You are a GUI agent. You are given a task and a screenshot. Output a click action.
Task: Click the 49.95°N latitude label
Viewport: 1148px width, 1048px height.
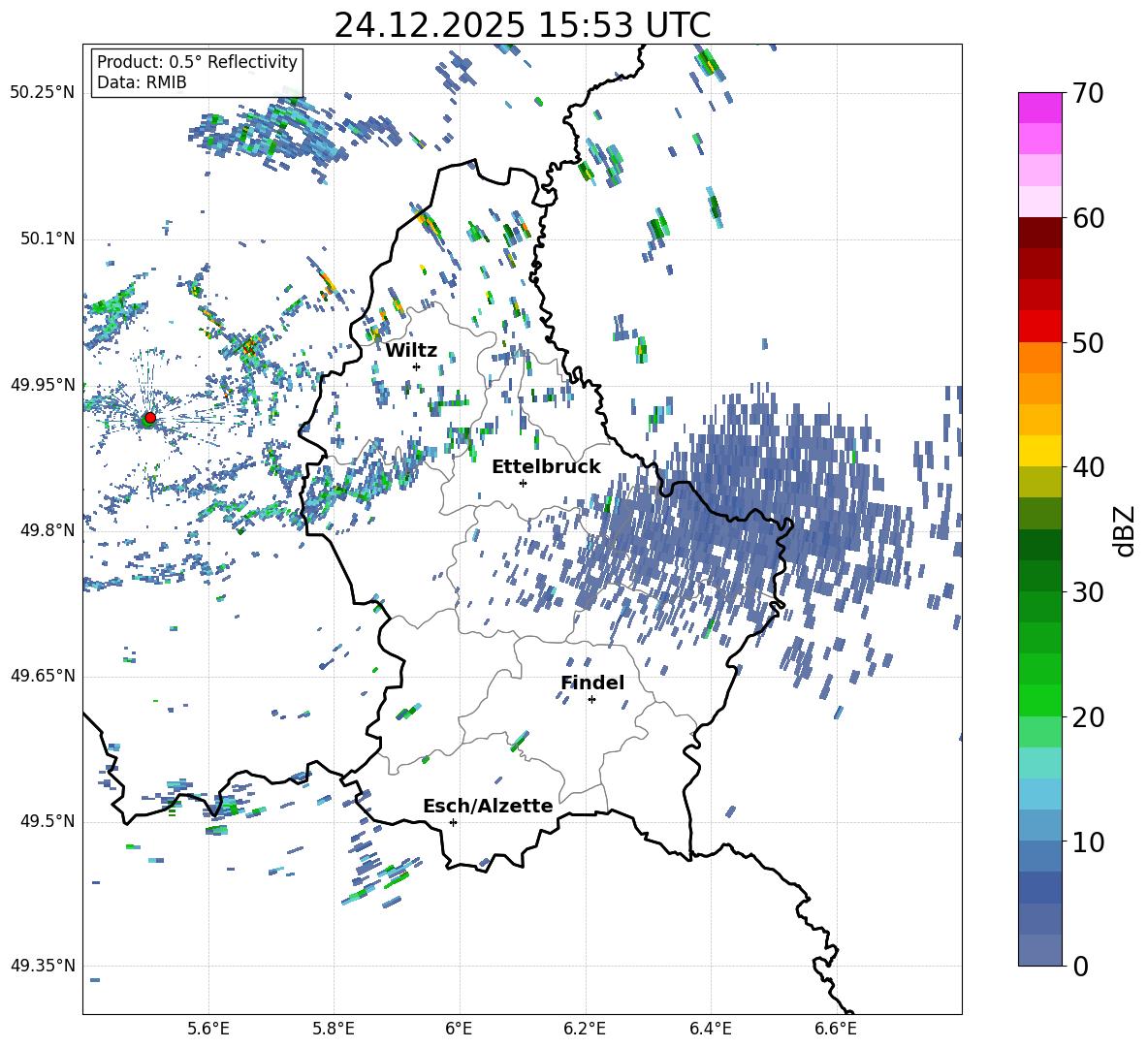click(x=43, y=385)
